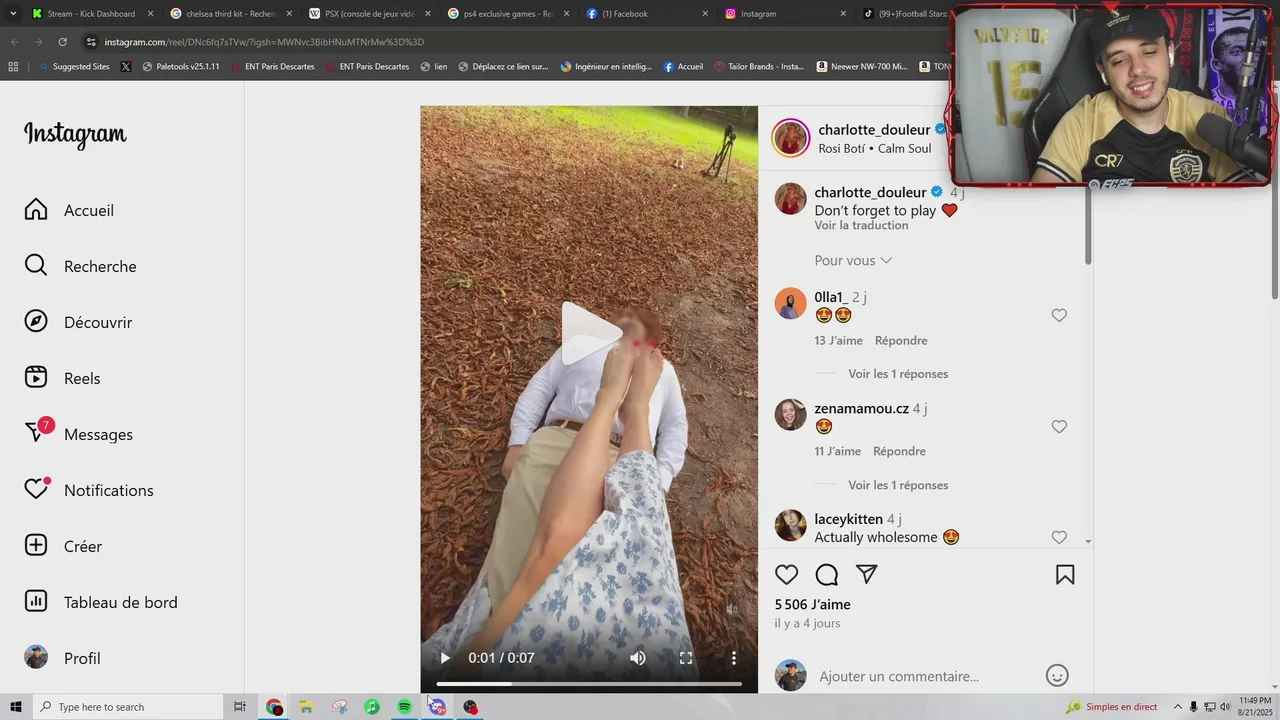Like the 0lla1_ comment

pos(1059,315)
